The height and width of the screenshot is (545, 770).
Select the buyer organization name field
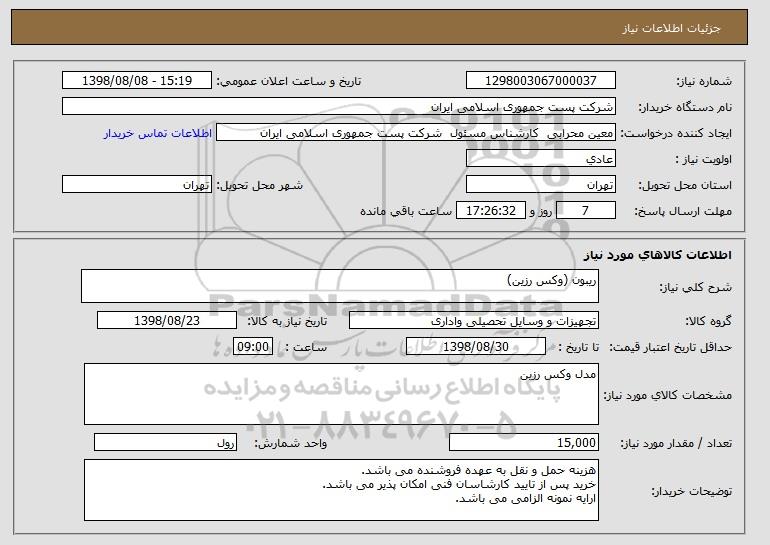pos(339,107)
